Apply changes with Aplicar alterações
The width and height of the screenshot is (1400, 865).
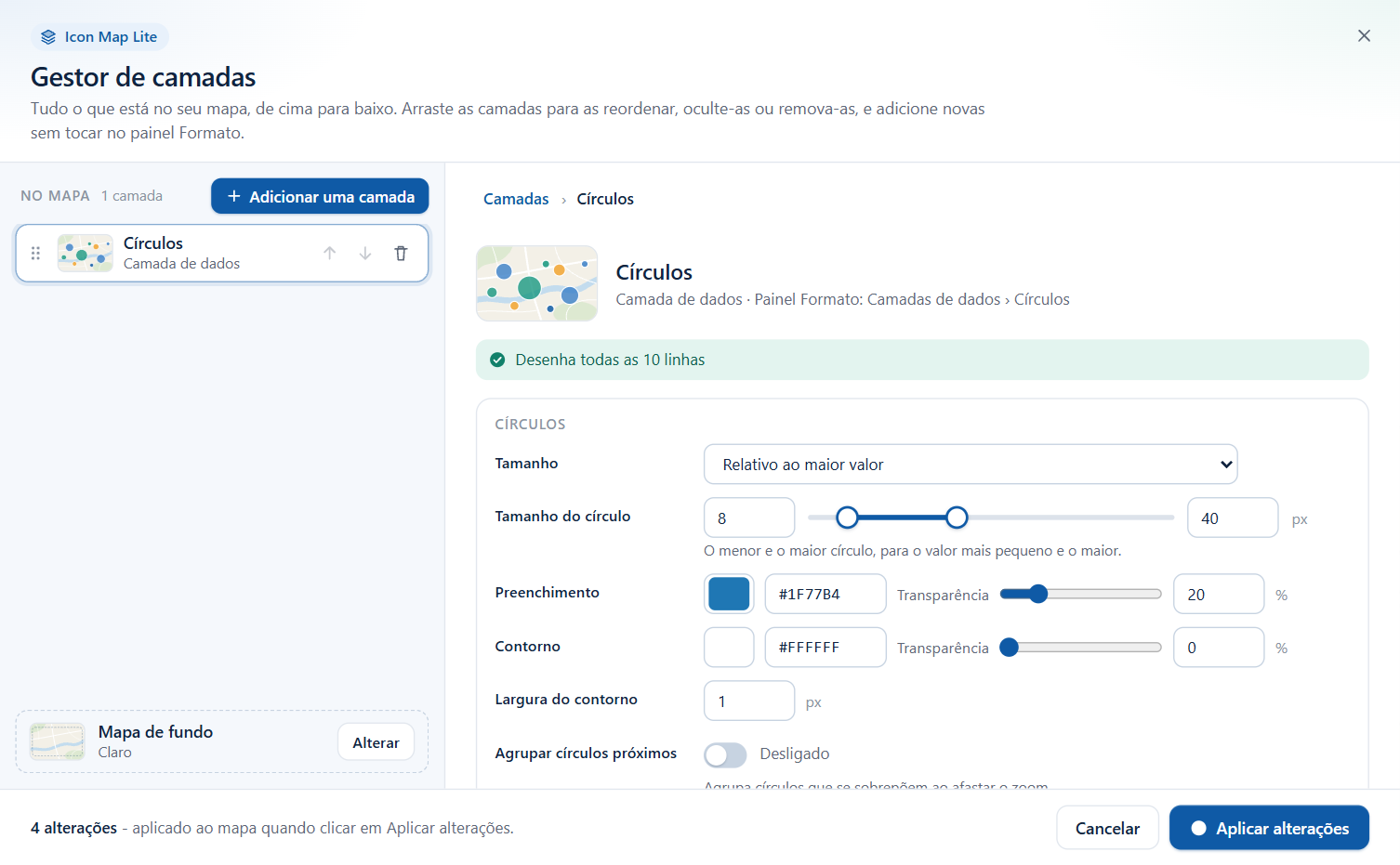1269,828
